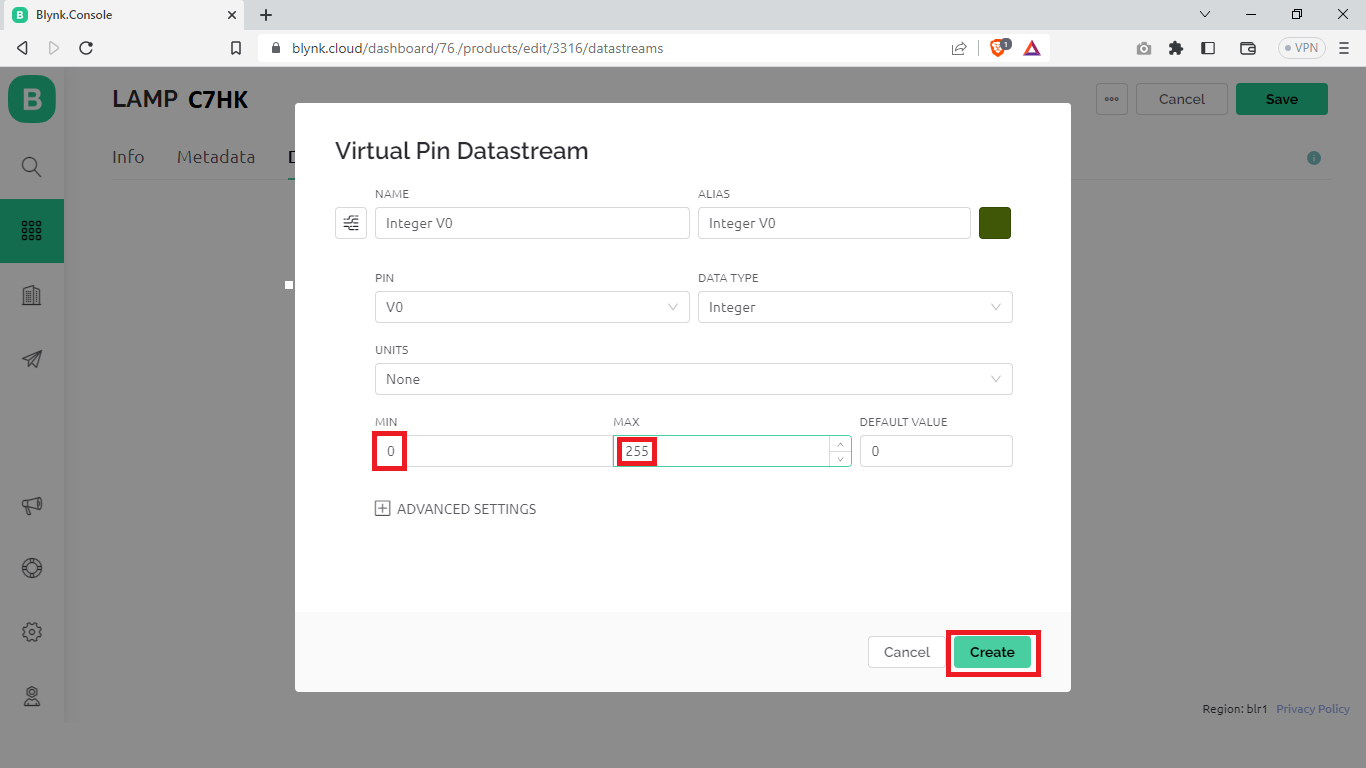Viewport: 1366px width, 768px height.
Task: Open the browser hamburger menu
Action: pos(1342,48)
